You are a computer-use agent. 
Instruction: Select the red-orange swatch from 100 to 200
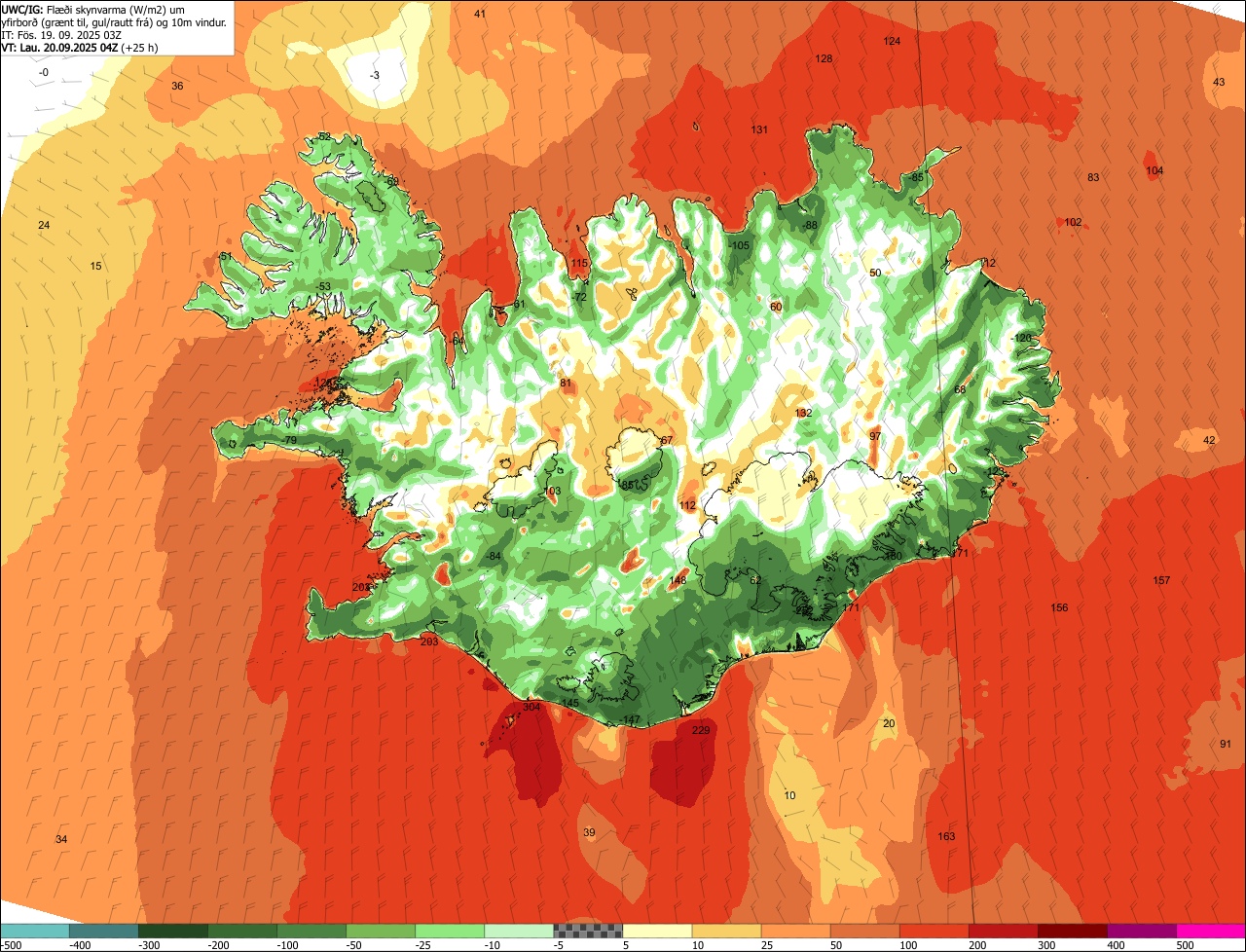tap(934, 931)
